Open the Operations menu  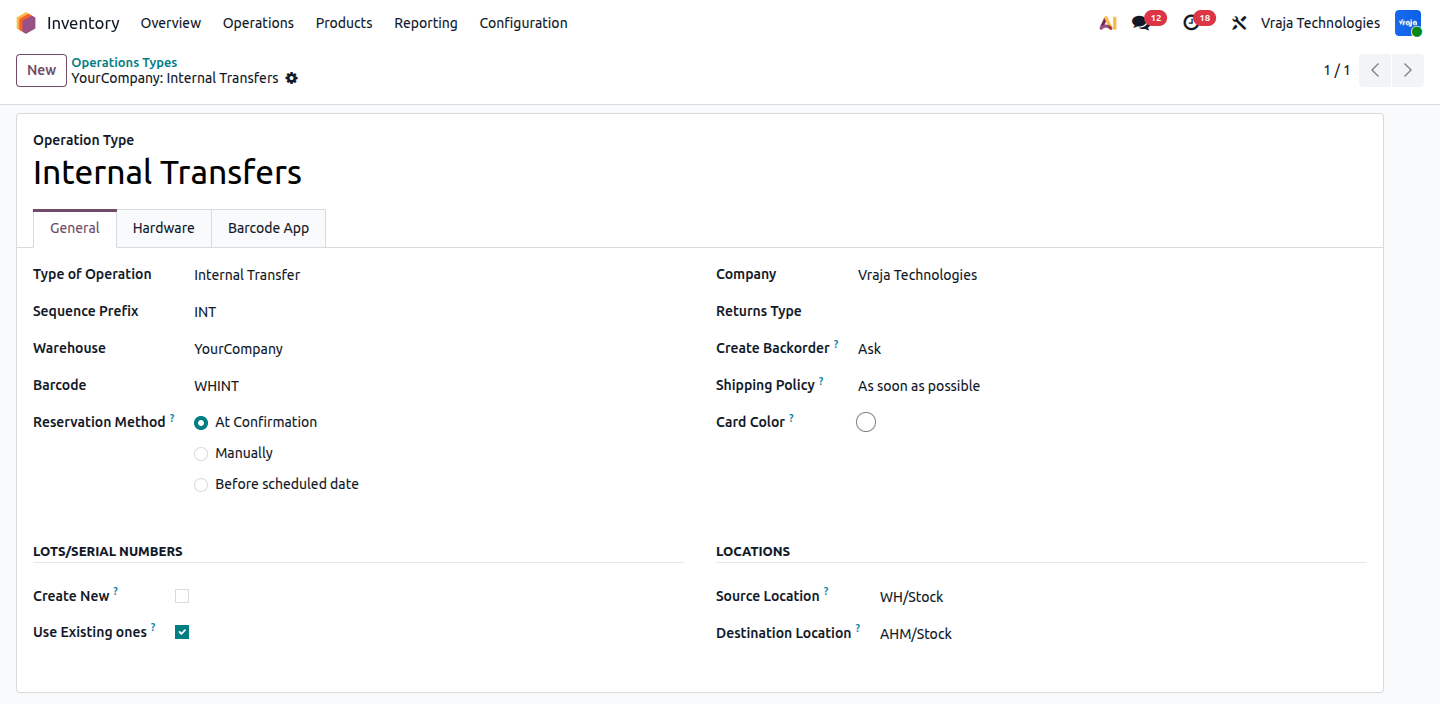coord(258,23)
